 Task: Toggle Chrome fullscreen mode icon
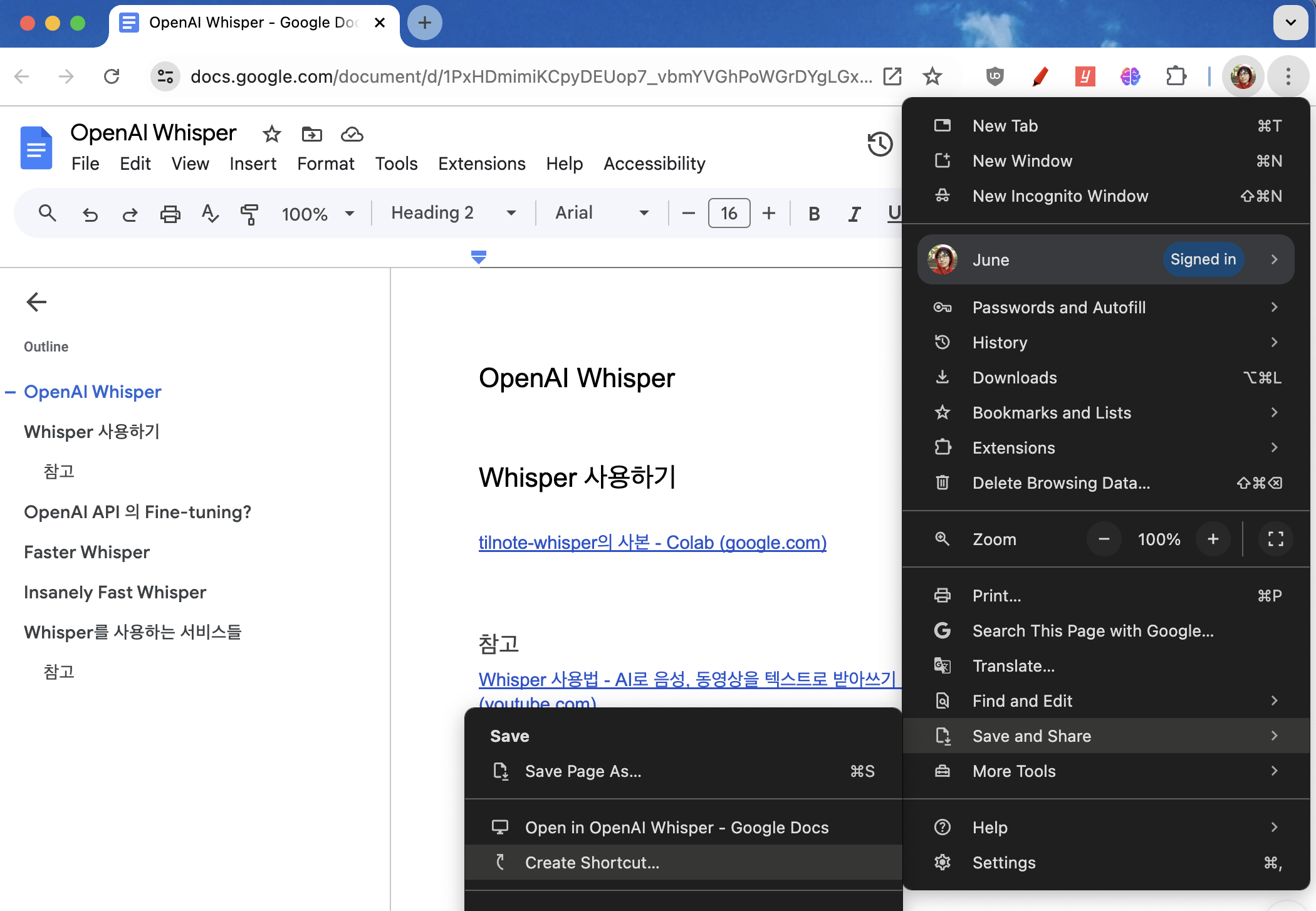(x=1275, y=539)
